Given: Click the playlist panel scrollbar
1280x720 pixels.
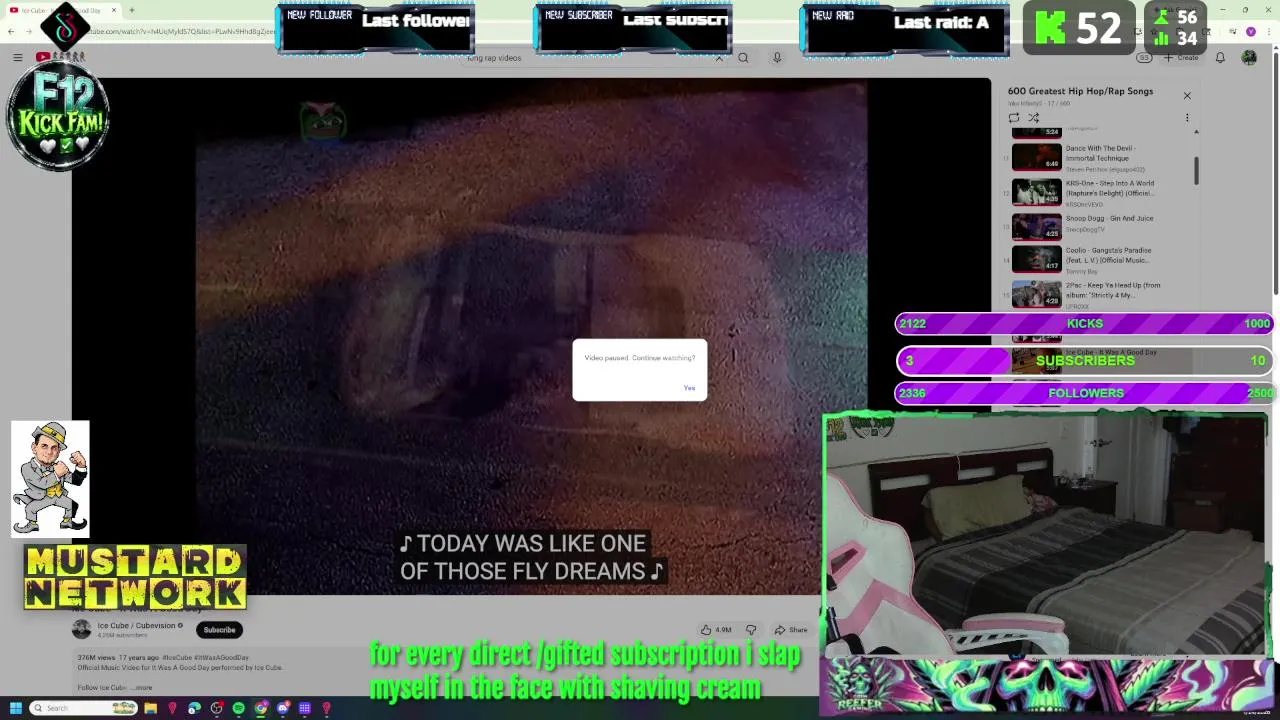Looking at the screenshot, I should [1196, 170].
